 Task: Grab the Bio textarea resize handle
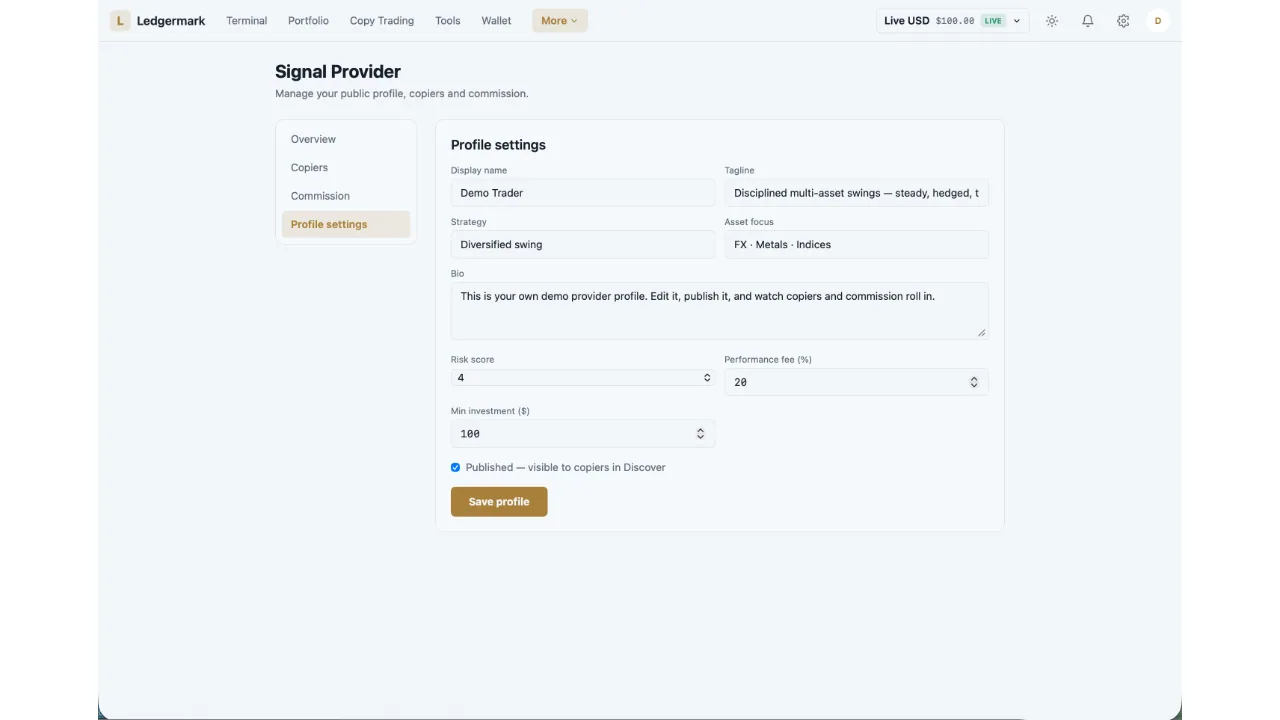pyautogui.click(x=981, y=332)
